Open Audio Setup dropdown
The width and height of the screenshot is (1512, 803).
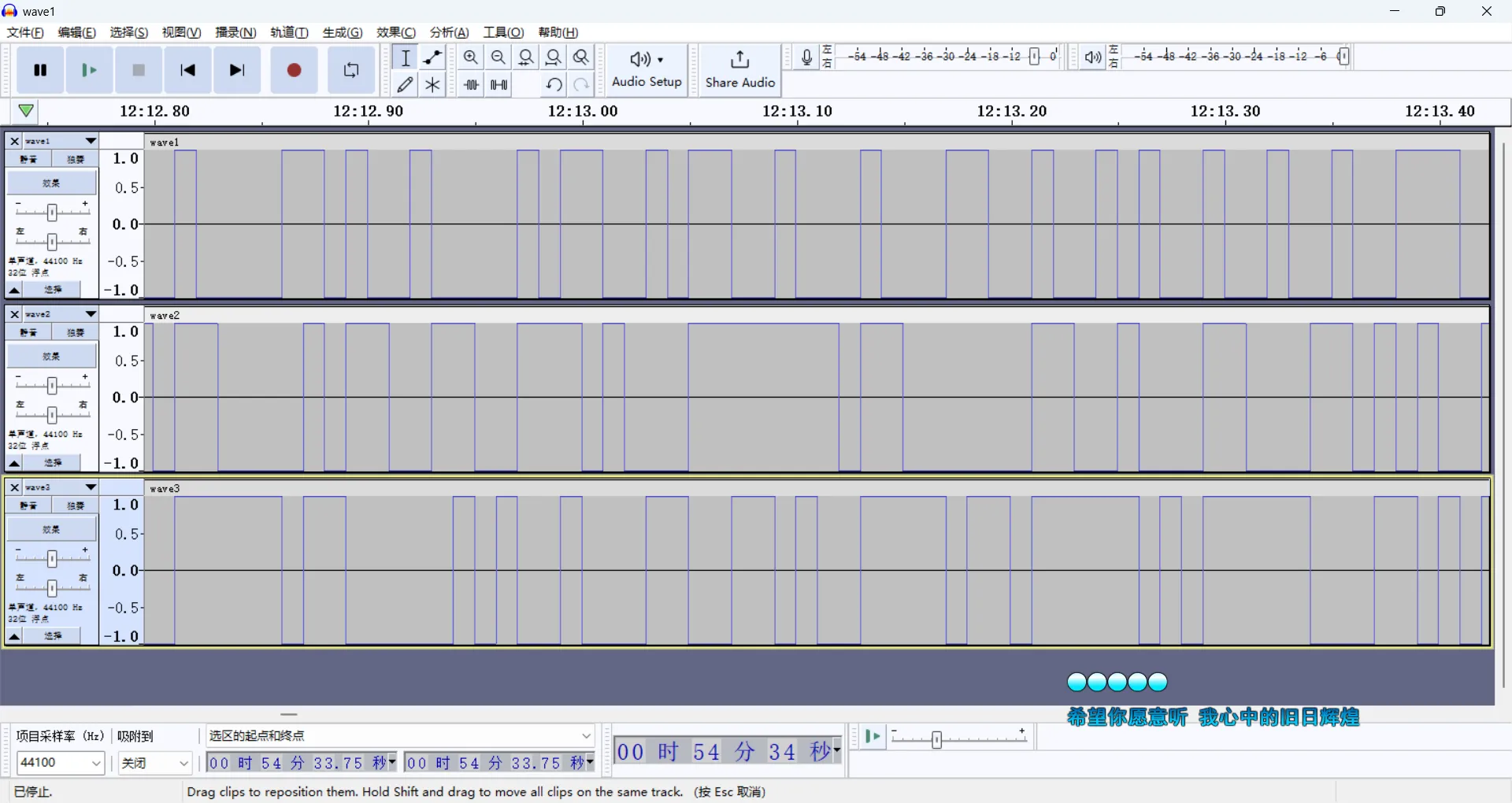[x=647, y=70]
